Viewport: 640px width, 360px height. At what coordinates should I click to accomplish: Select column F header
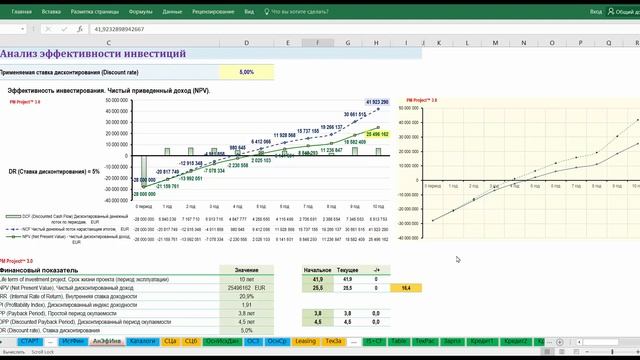pyautogui.click(x=318, y=42)
